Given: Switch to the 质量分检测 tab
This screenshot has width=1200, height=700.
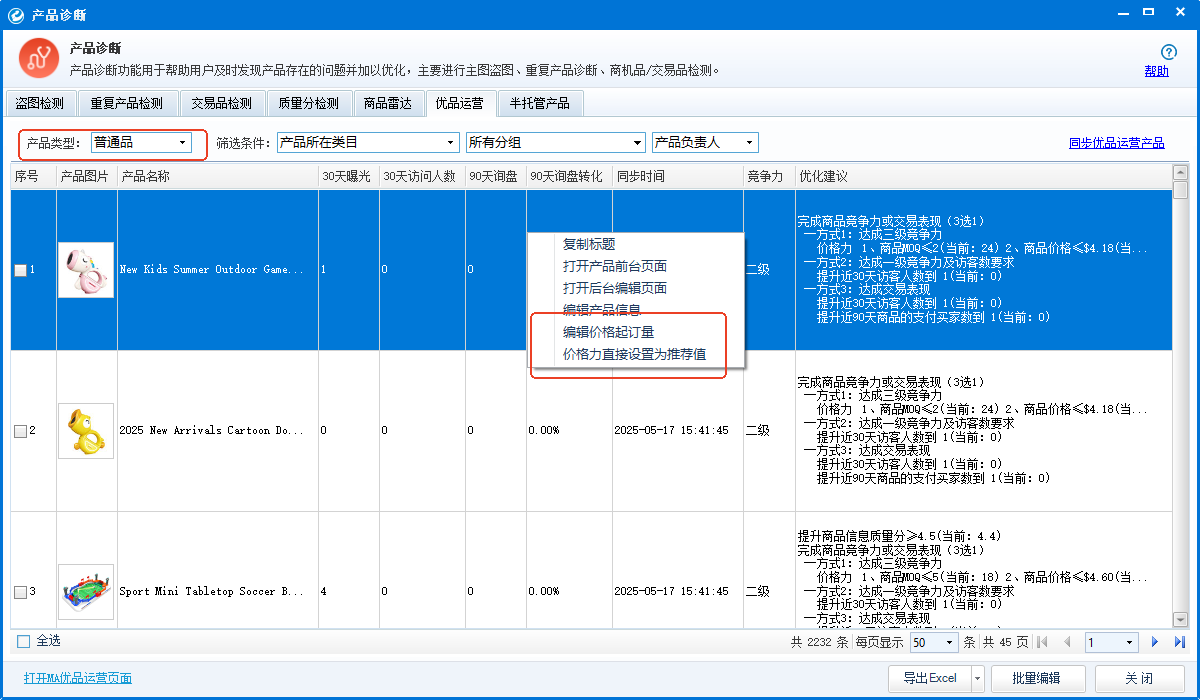Looking at the screenshot, I should 308,103.
